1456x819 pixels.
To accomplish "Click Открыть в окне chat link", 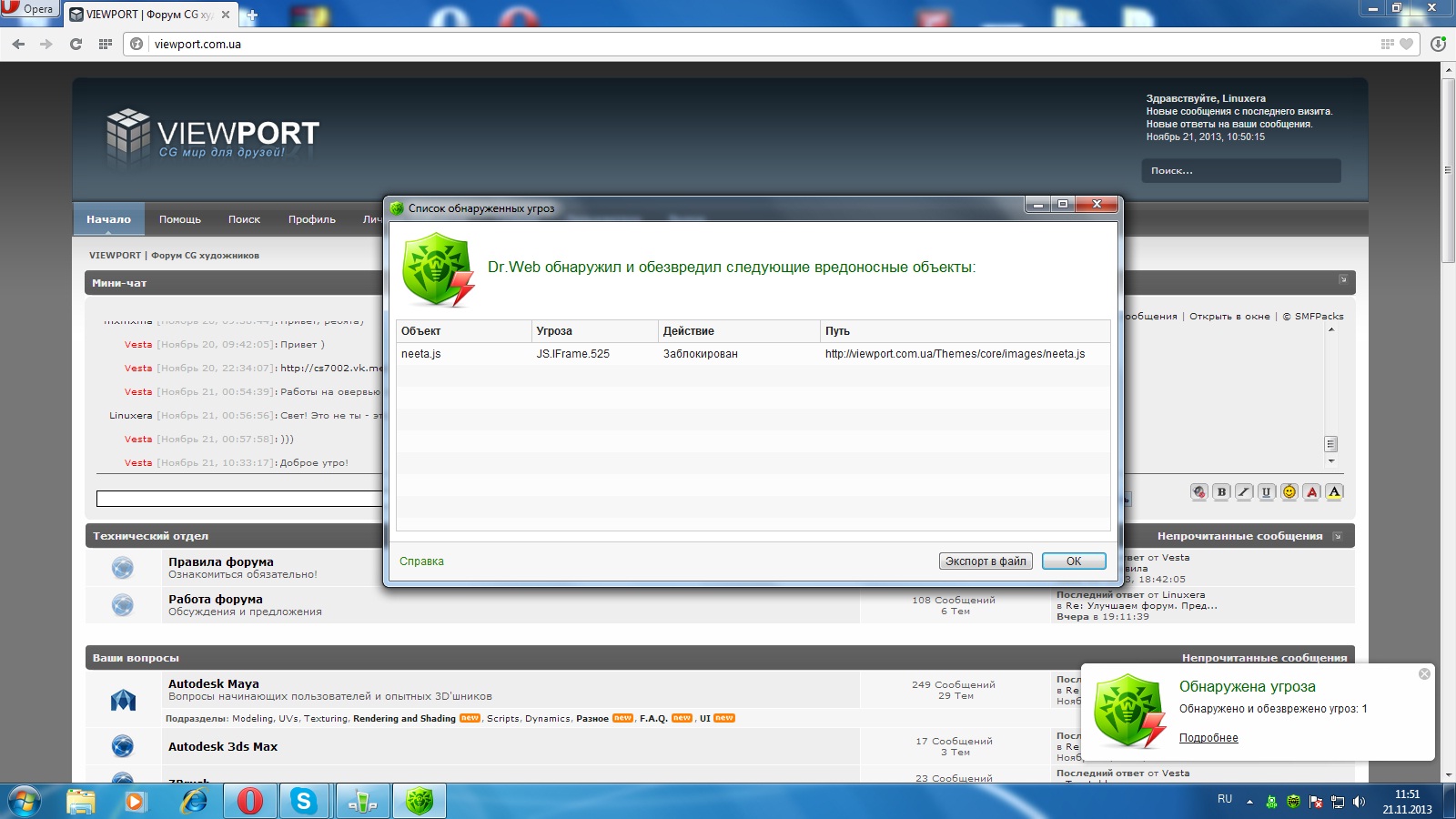I will 1229,317.
